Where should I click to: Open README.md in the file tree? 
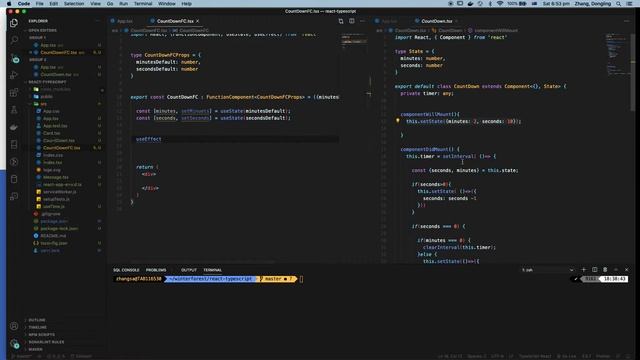[x=53, y=236]
